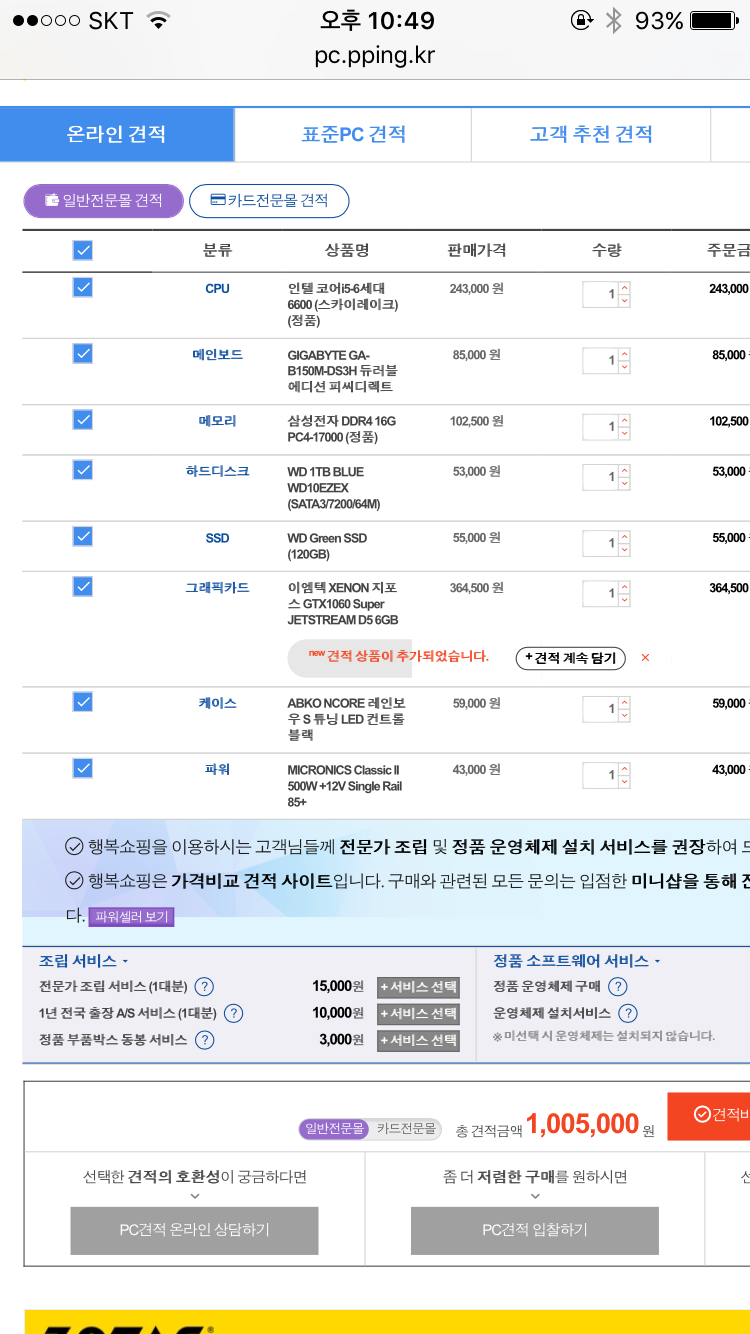Uncheck the 메모리 row checkbox

[83, 420]
